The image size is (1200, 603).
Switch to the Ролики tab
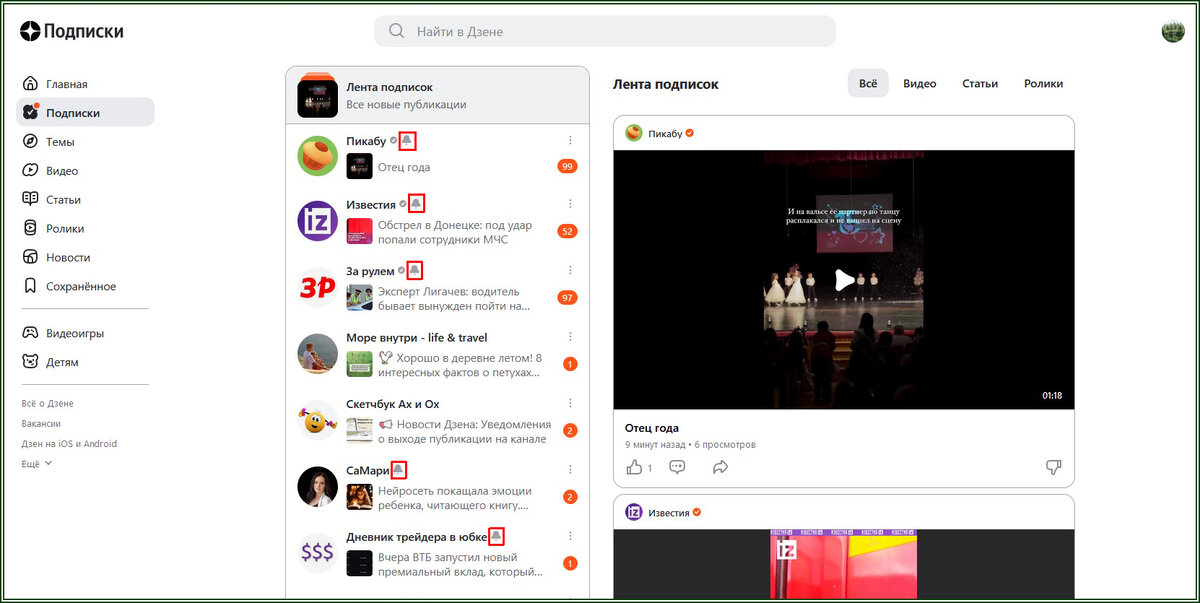(x=1043, y=84)
